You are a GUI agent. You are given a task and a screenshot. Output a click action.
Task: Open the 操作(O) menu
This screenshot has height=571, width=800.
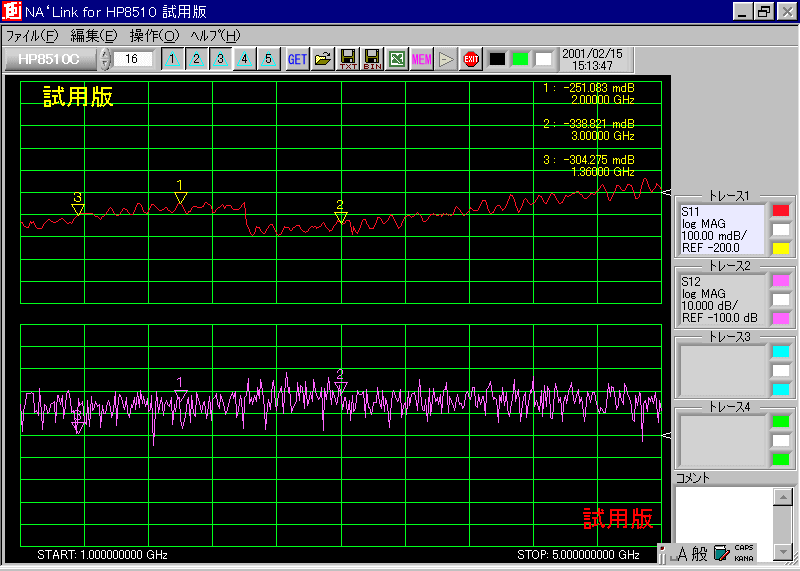pyautogui.click(x=155, y=36)
